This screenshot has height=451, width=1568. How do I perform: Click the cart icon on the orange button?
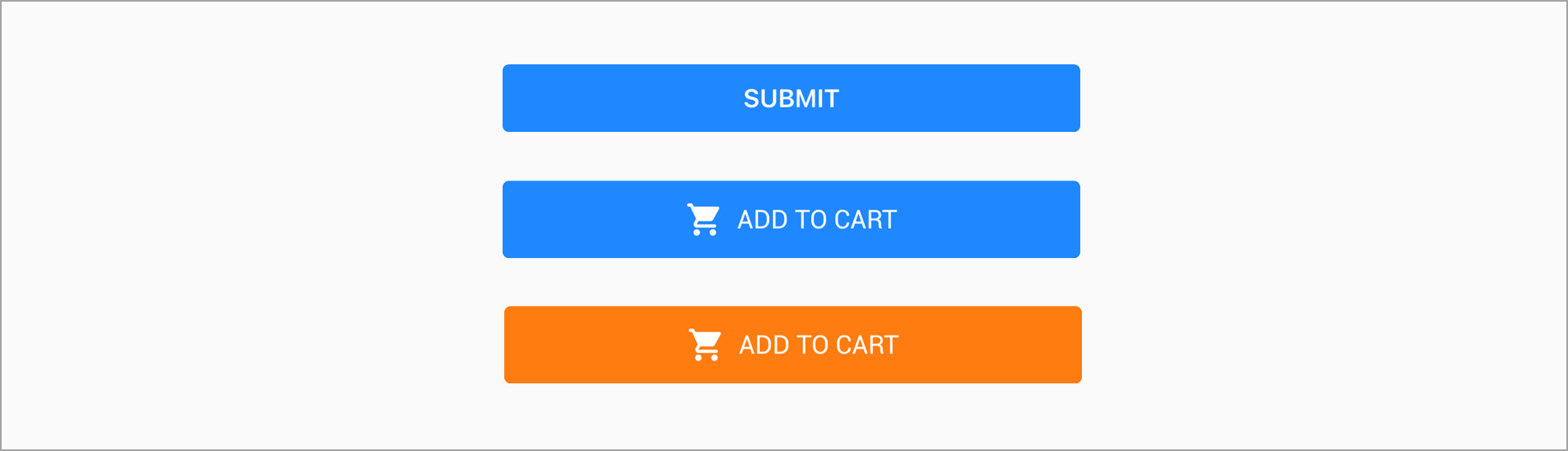705,345
